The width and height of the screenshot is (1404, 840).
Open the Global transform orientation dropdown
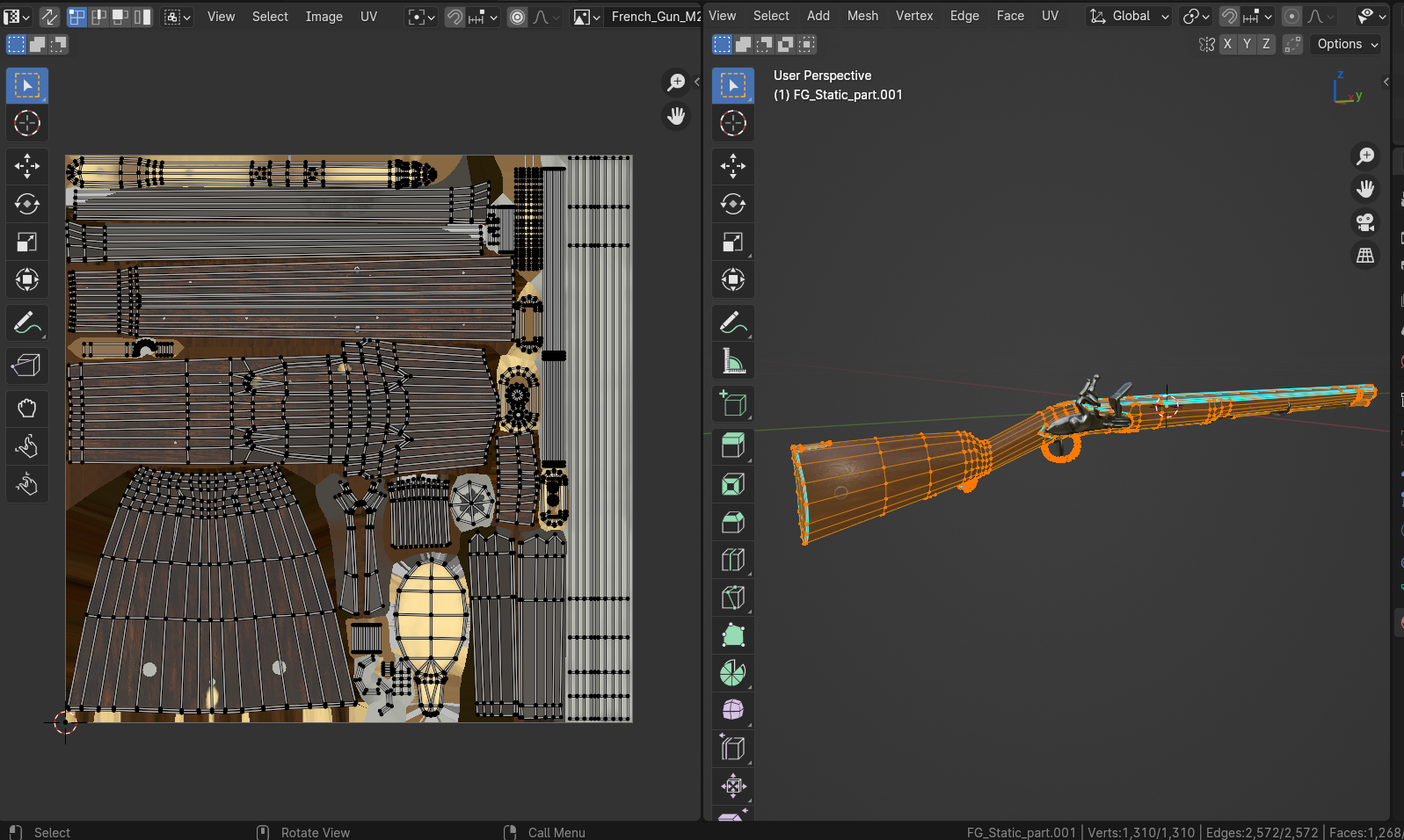[x=1130, y=17]
